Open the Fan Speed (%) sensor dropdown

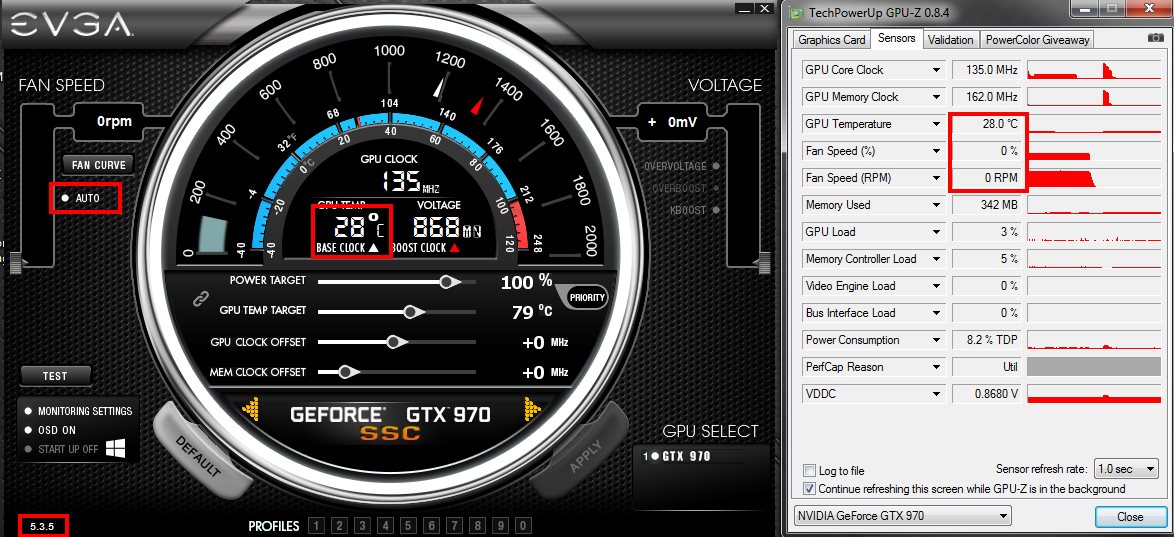(x=936, y=151)
